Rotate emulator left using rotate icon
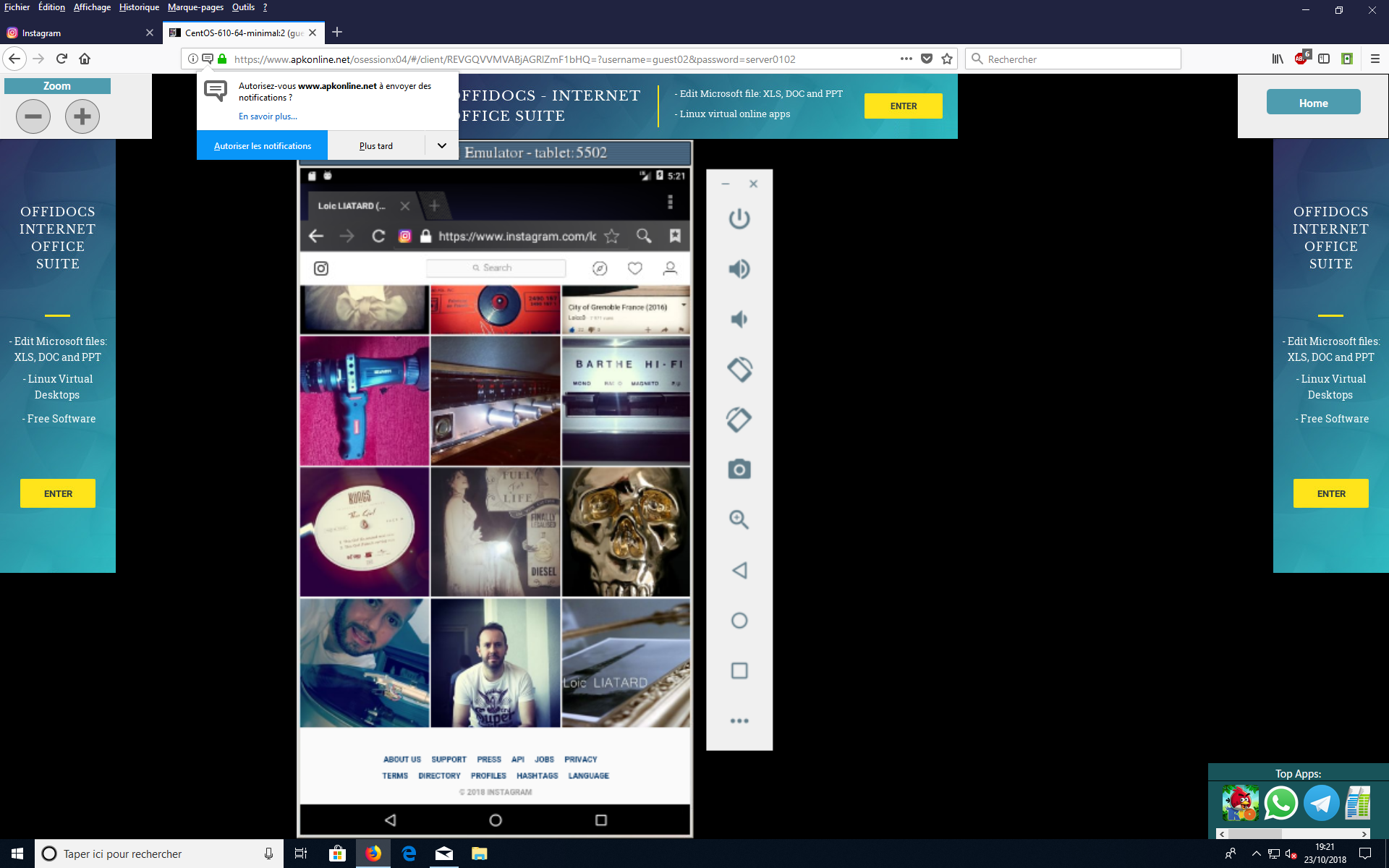Image resolution: width=1389 pixels, height=868 pixels. coord(739,370)
